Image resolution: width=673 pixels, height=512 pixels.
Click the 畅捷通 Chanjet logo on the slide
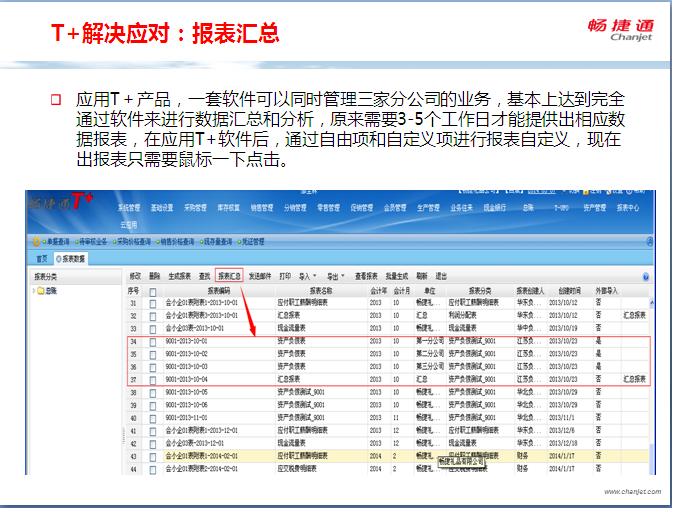pyautogui.click(x=621, y=30)
